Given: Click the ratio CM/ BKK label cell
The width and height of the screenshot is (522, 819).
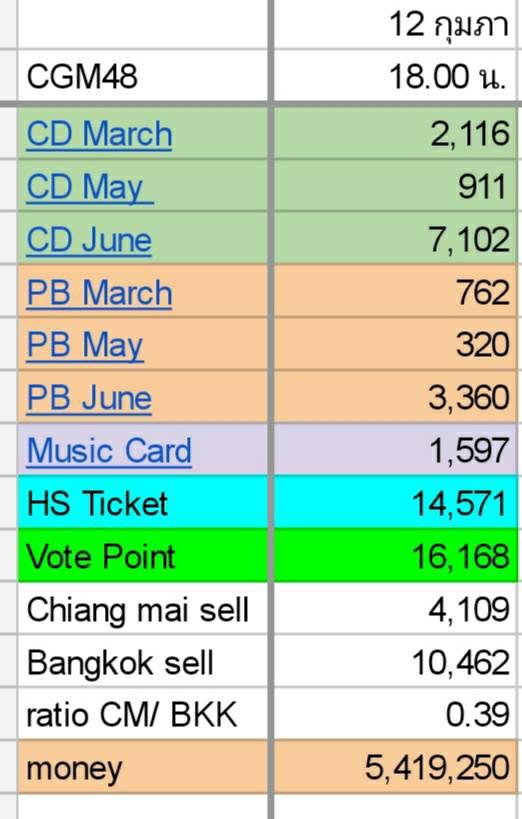Looking at the screenshot, I should 143,714.
